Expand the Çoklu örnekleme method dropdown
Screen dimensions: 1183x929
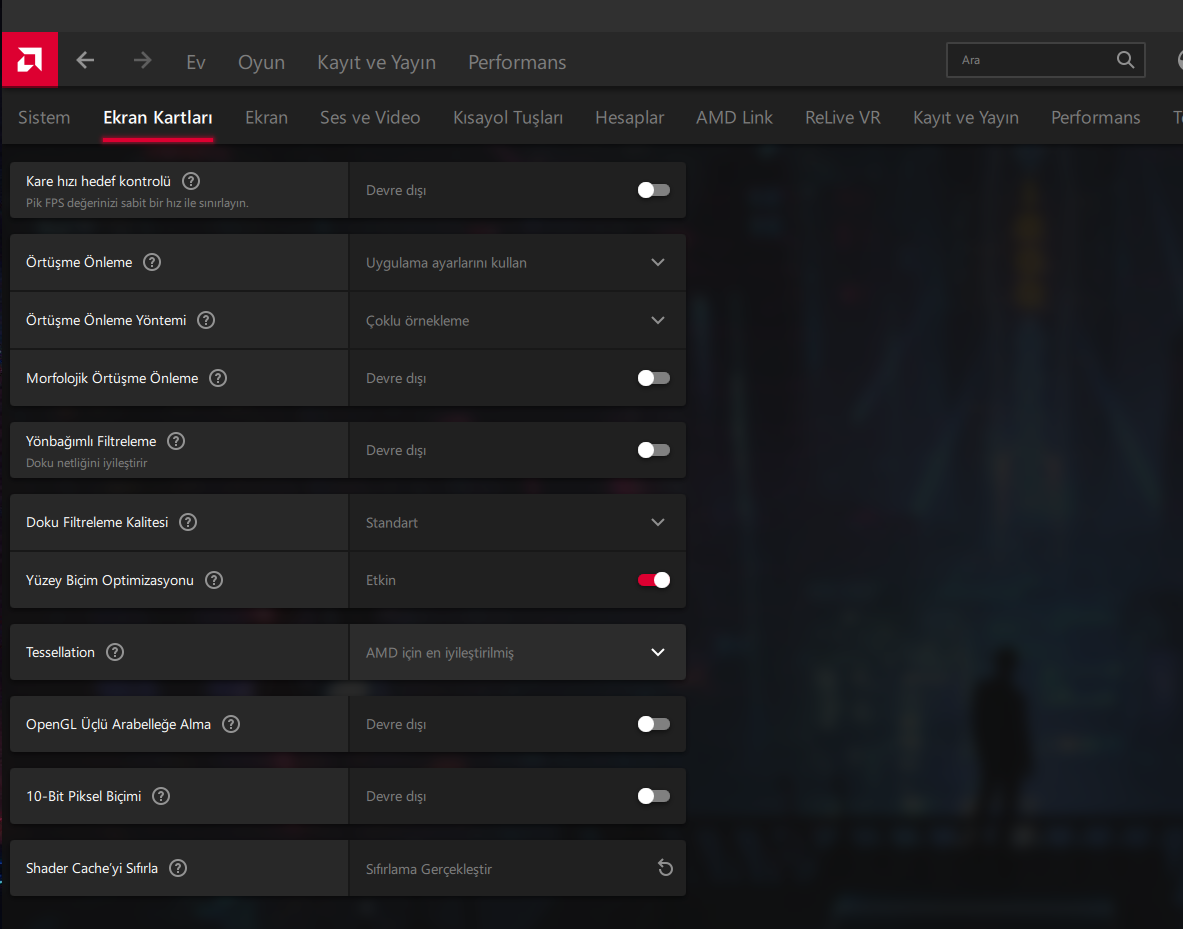pos(518,321)
